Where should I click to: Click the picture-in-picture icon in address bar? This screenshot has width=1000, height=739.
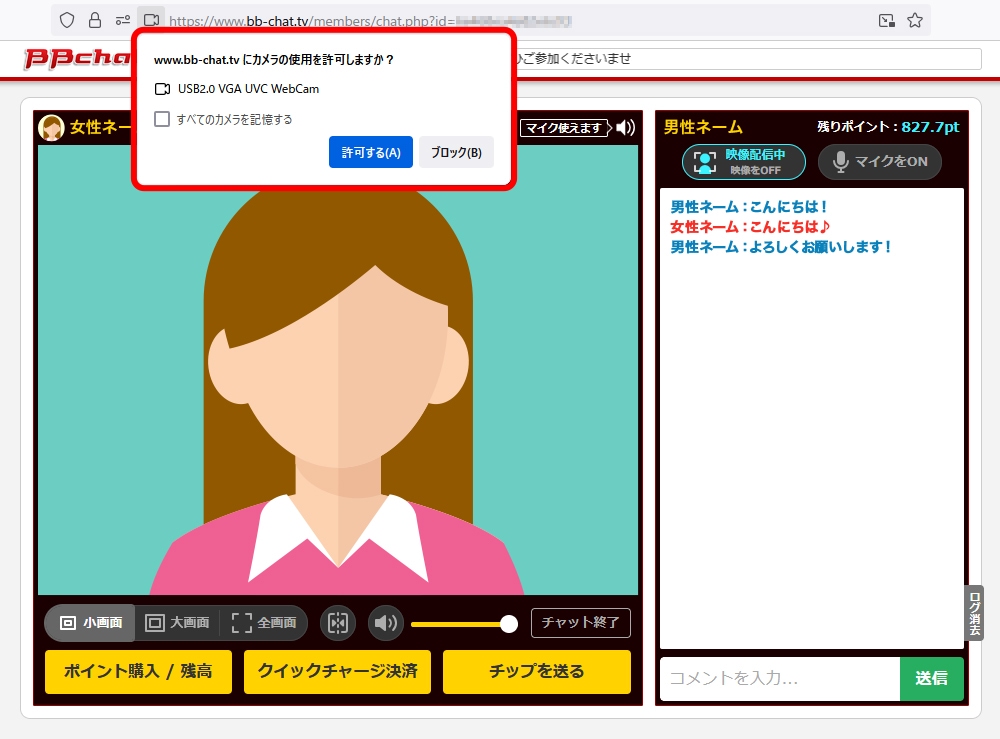(x=886, y=20)
